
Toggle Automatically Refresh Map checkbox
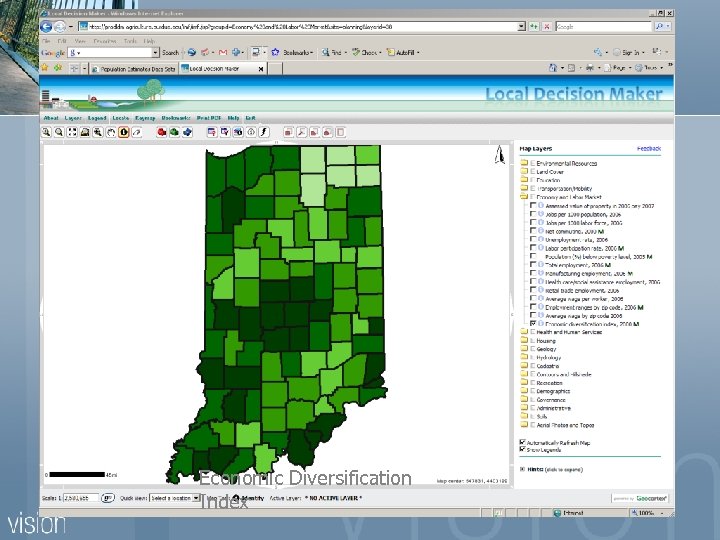click(522, 442)
